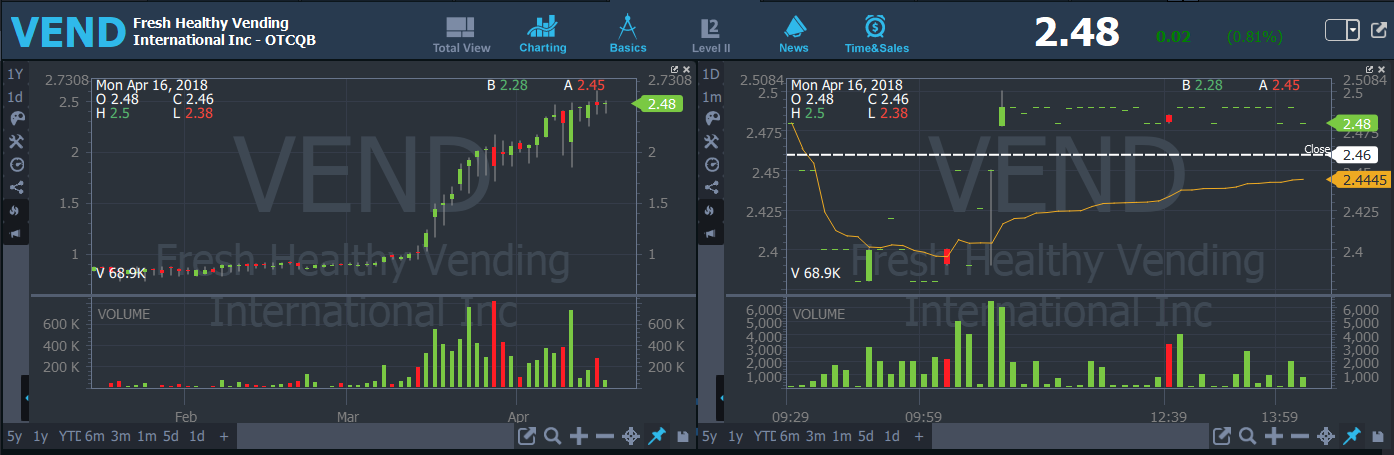Image resolution: width=1394 pixels, height=455 pixels.
Task: Set right chart timeframe to 6m
Action: click(790, 436)
